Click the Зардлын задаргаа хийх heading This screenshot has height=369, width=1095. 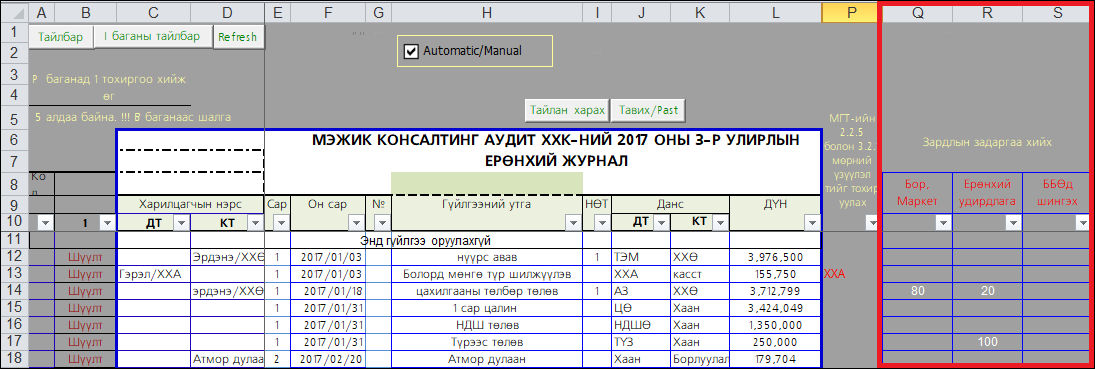point(986,143)
